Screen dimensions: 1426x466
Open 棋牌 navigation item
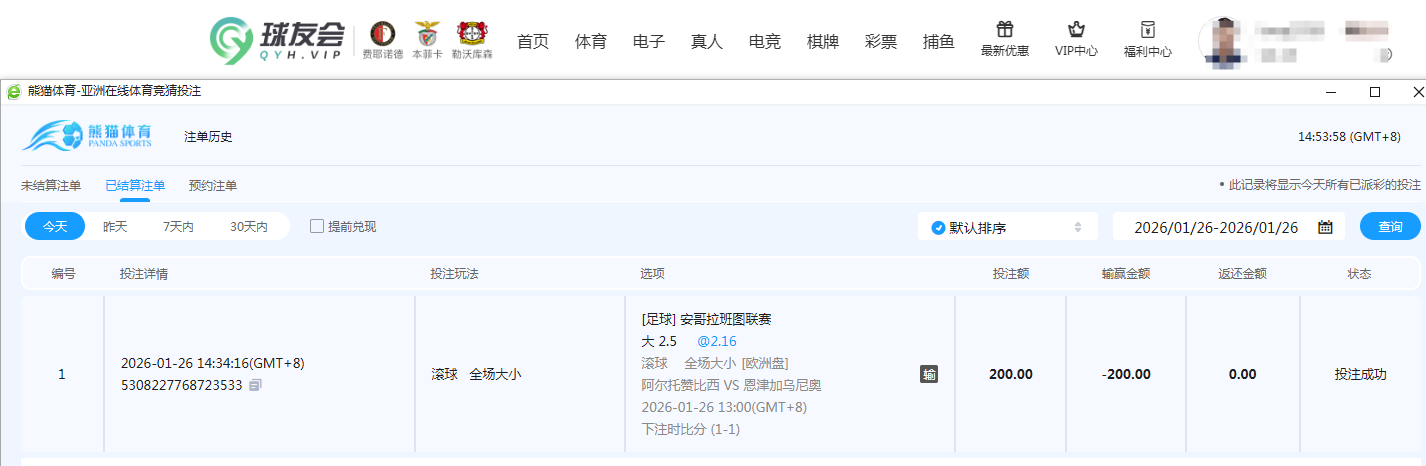pyautogui.click(x=823, y=42)
